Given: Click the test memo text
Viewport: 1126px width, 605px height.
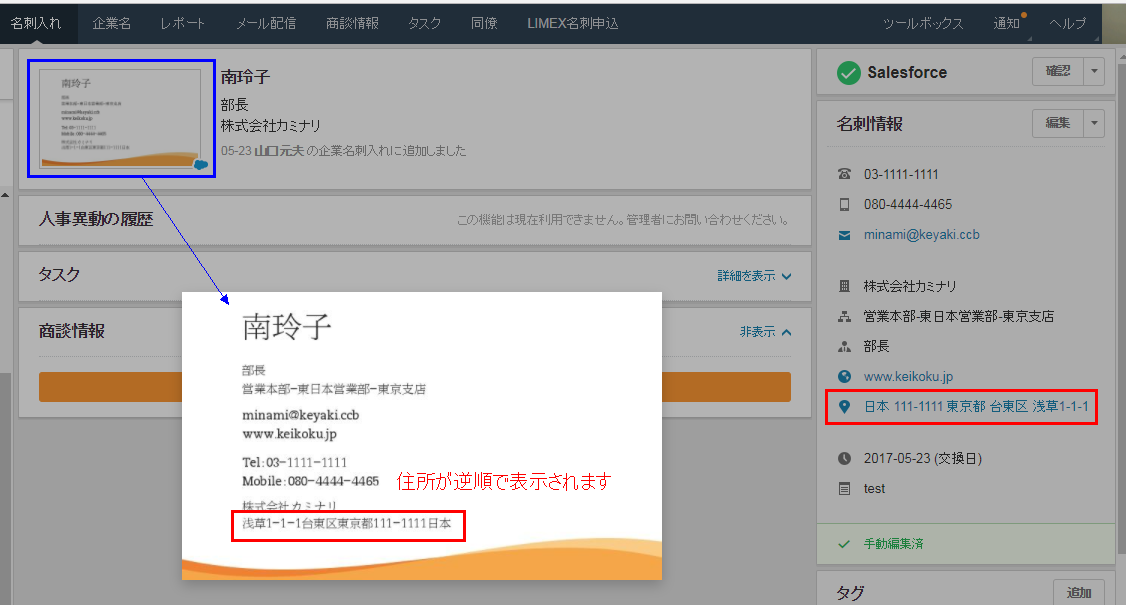Looking at the screenshot, I should 874,489.
